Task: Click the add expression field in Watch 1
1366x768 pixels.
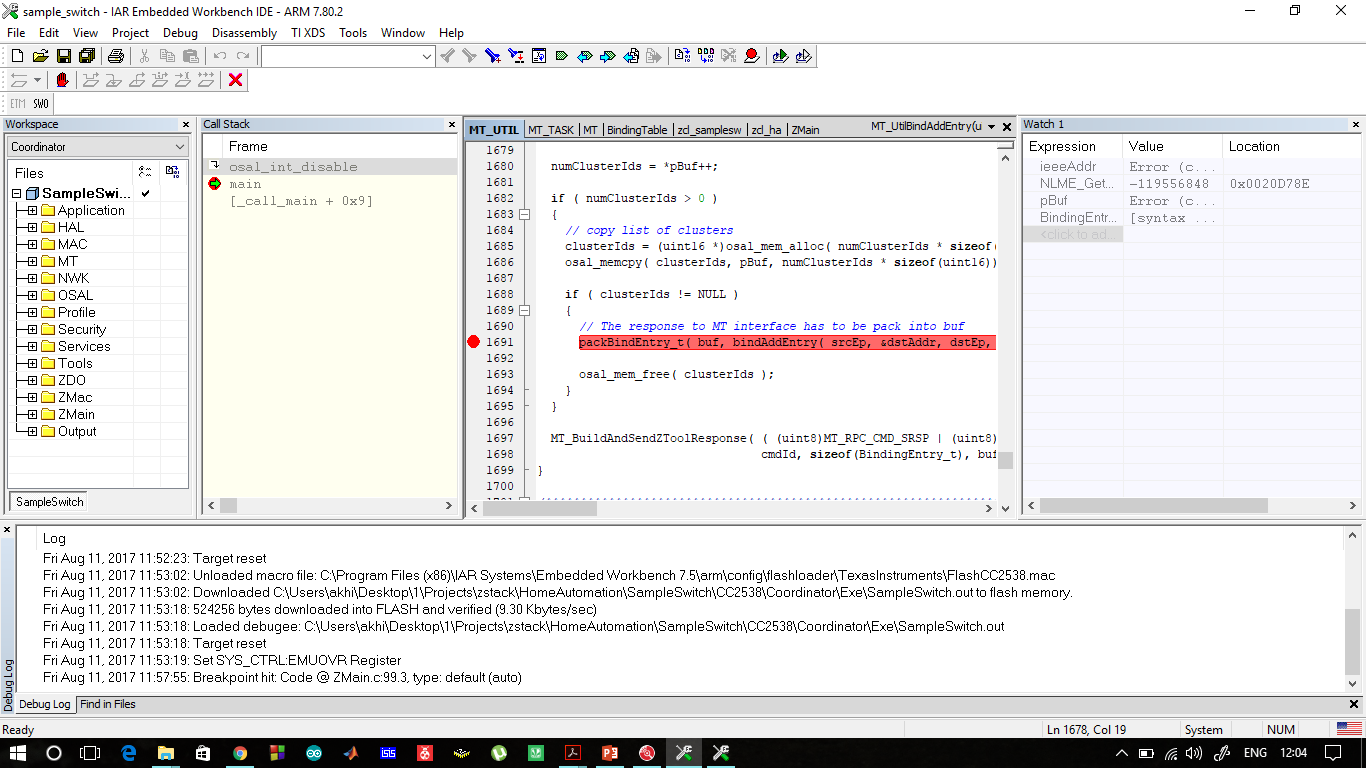Action: [x=1072, y=235]
